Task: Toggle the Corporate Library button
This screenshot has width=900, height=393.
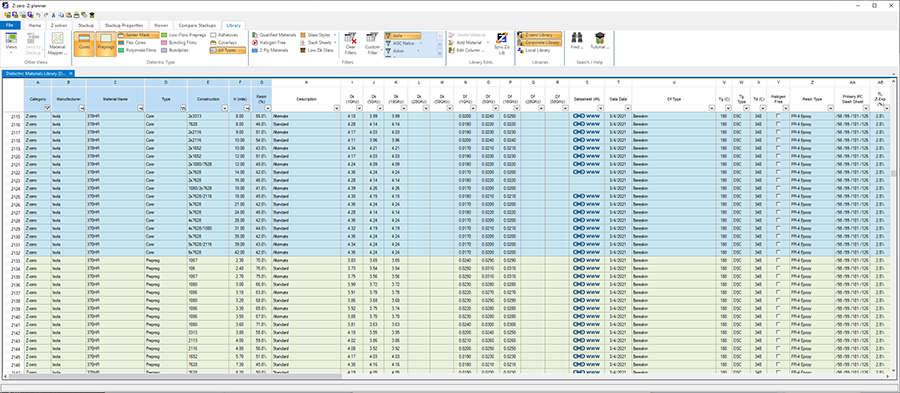Action: pos(539,42)
